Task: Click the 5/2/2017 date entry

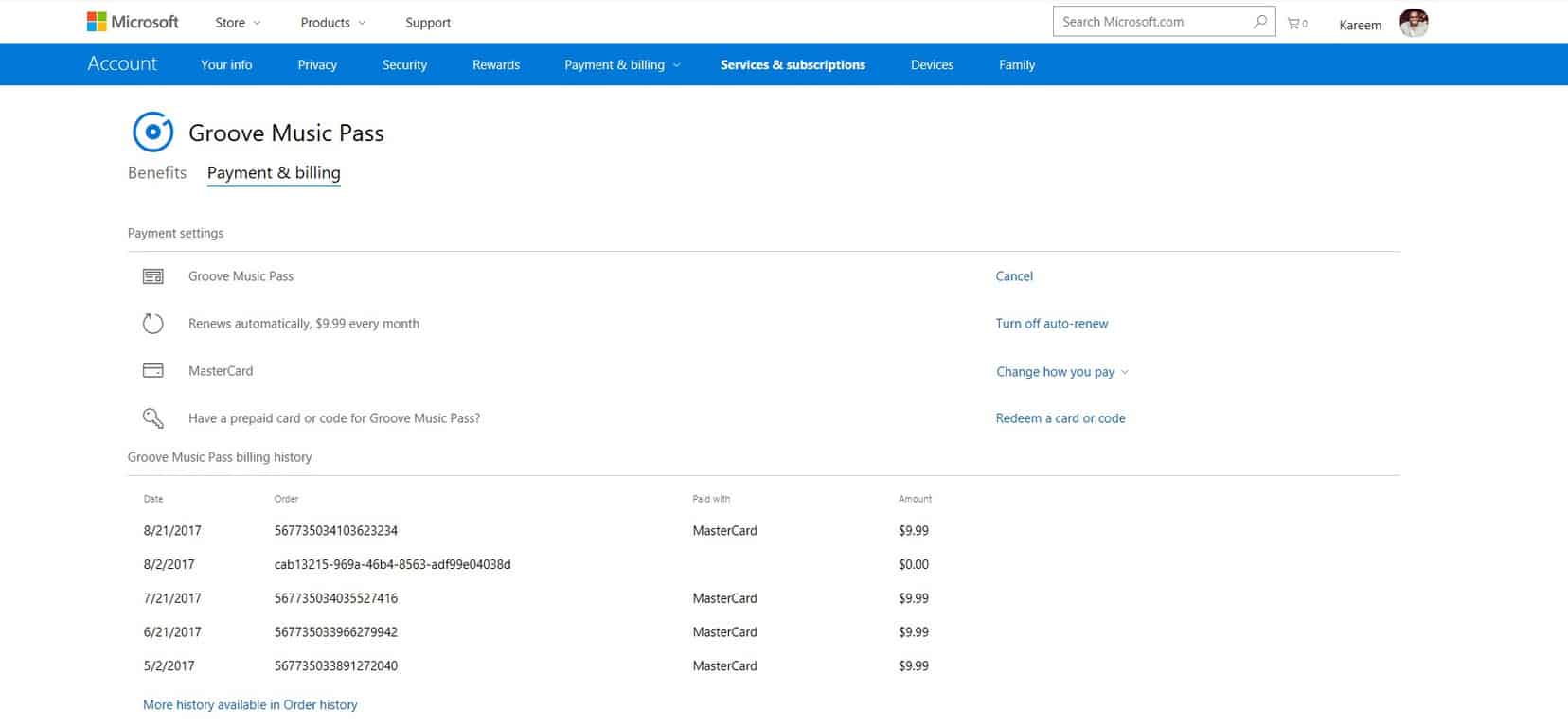Action: pos(169,666)
